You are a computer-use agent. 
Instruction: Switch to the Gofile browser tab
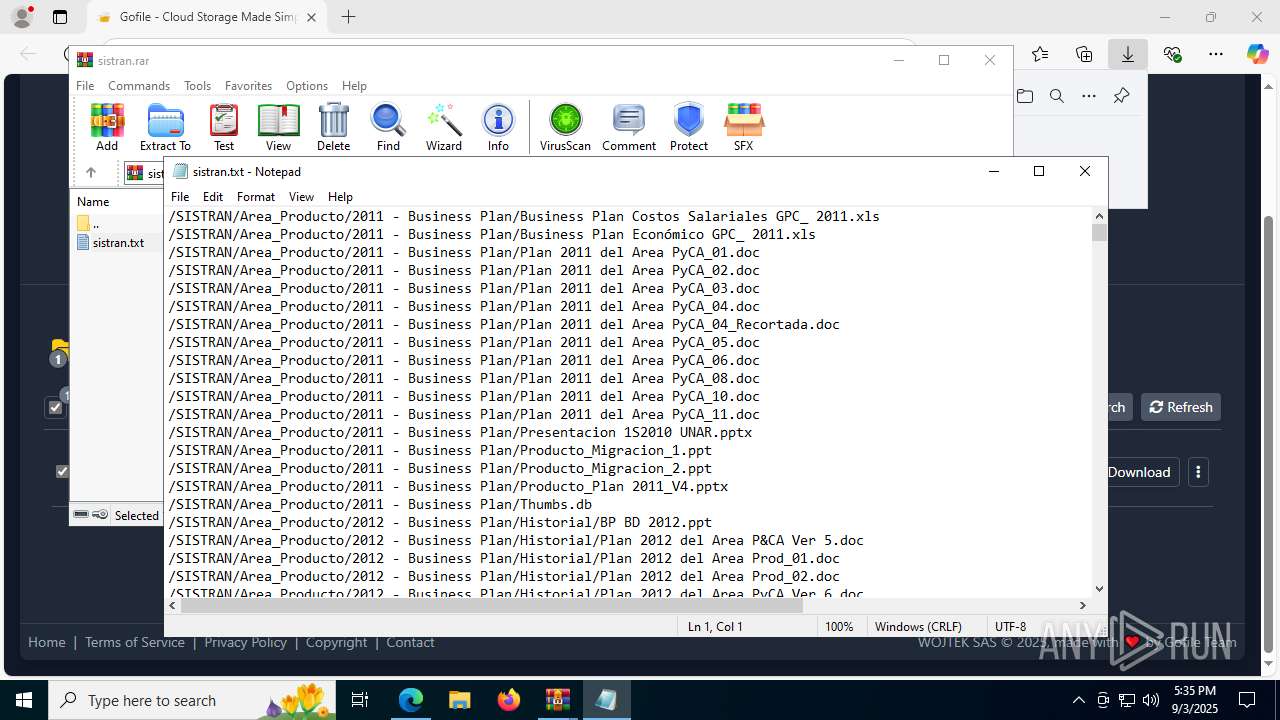coord(207,17)
